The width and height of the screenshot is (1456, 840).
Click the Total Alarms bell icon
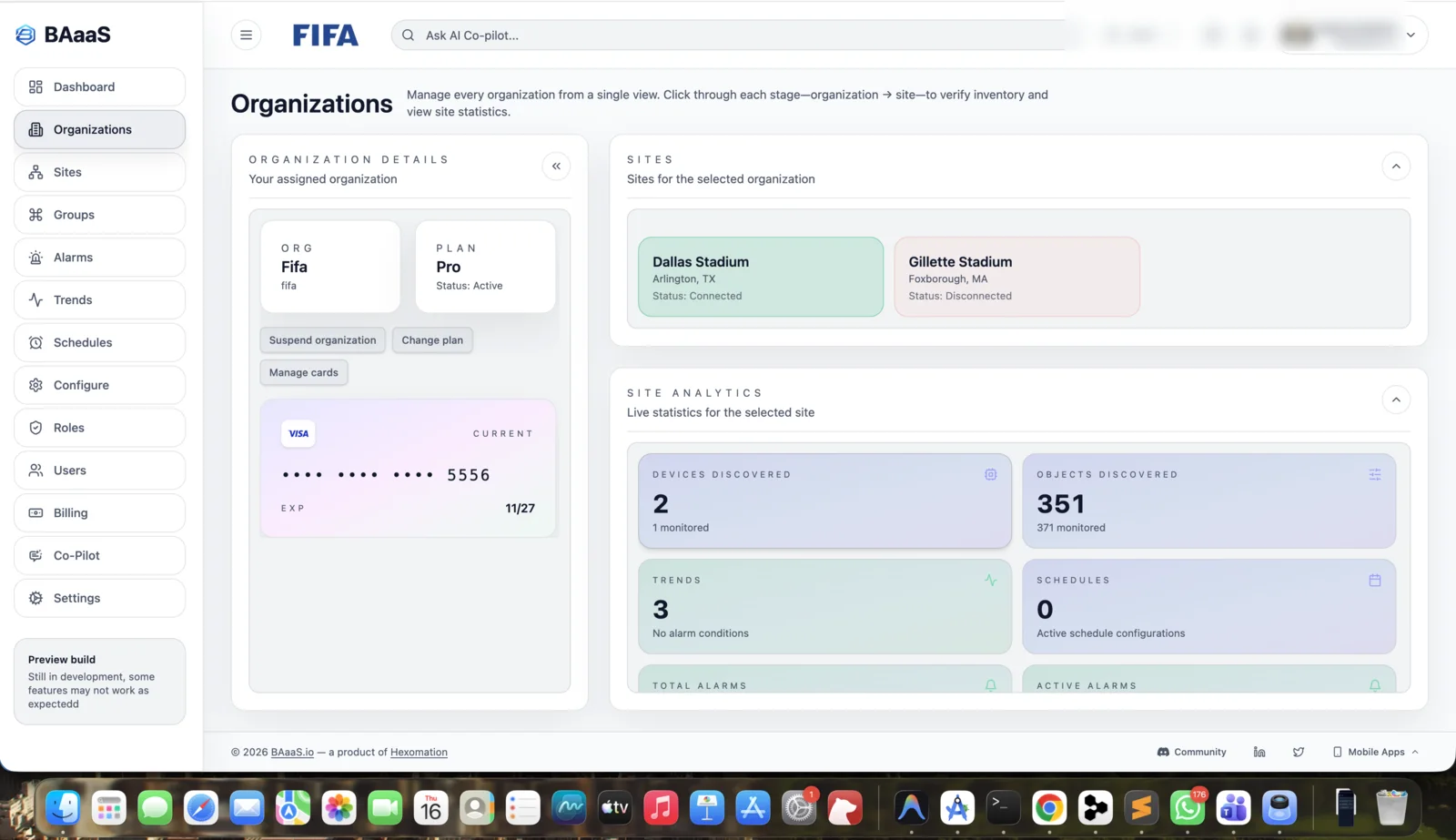(990, 685)
